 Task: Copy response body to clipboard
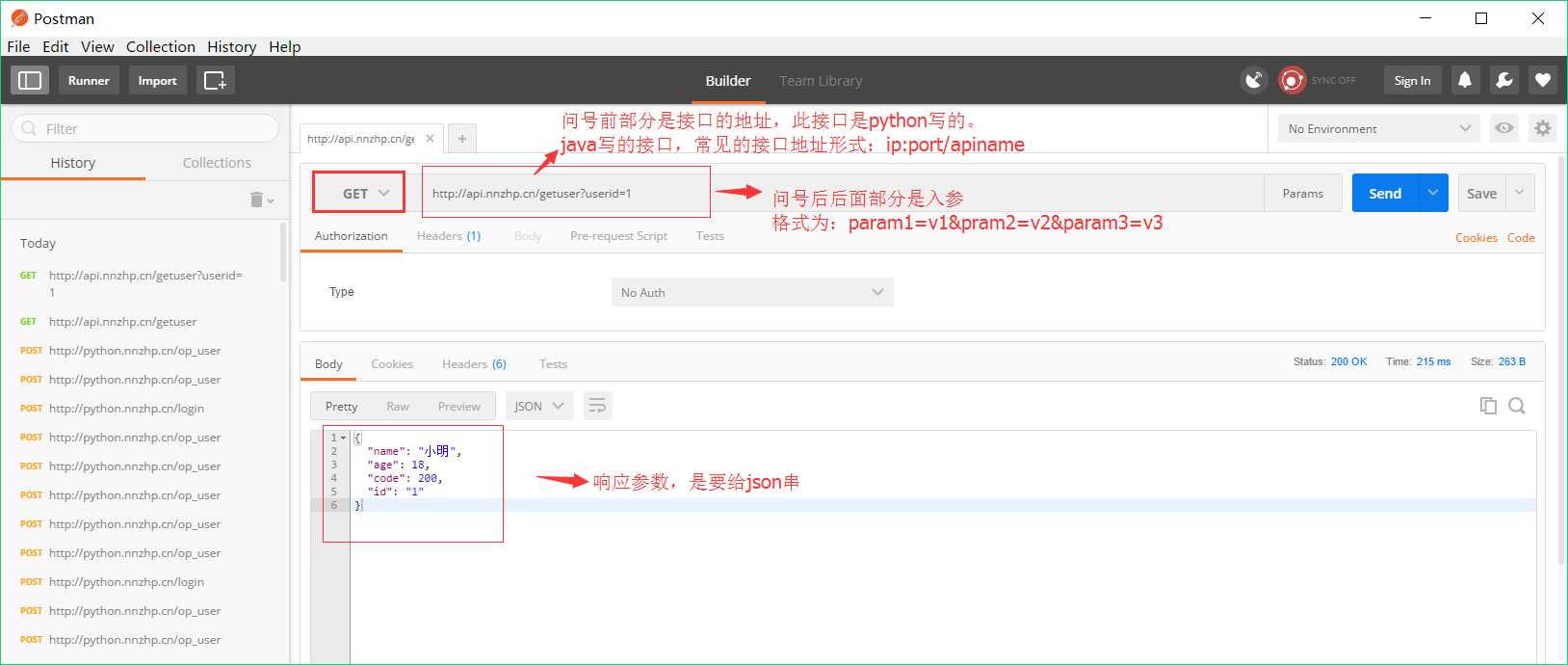[x=1488, y=406]
